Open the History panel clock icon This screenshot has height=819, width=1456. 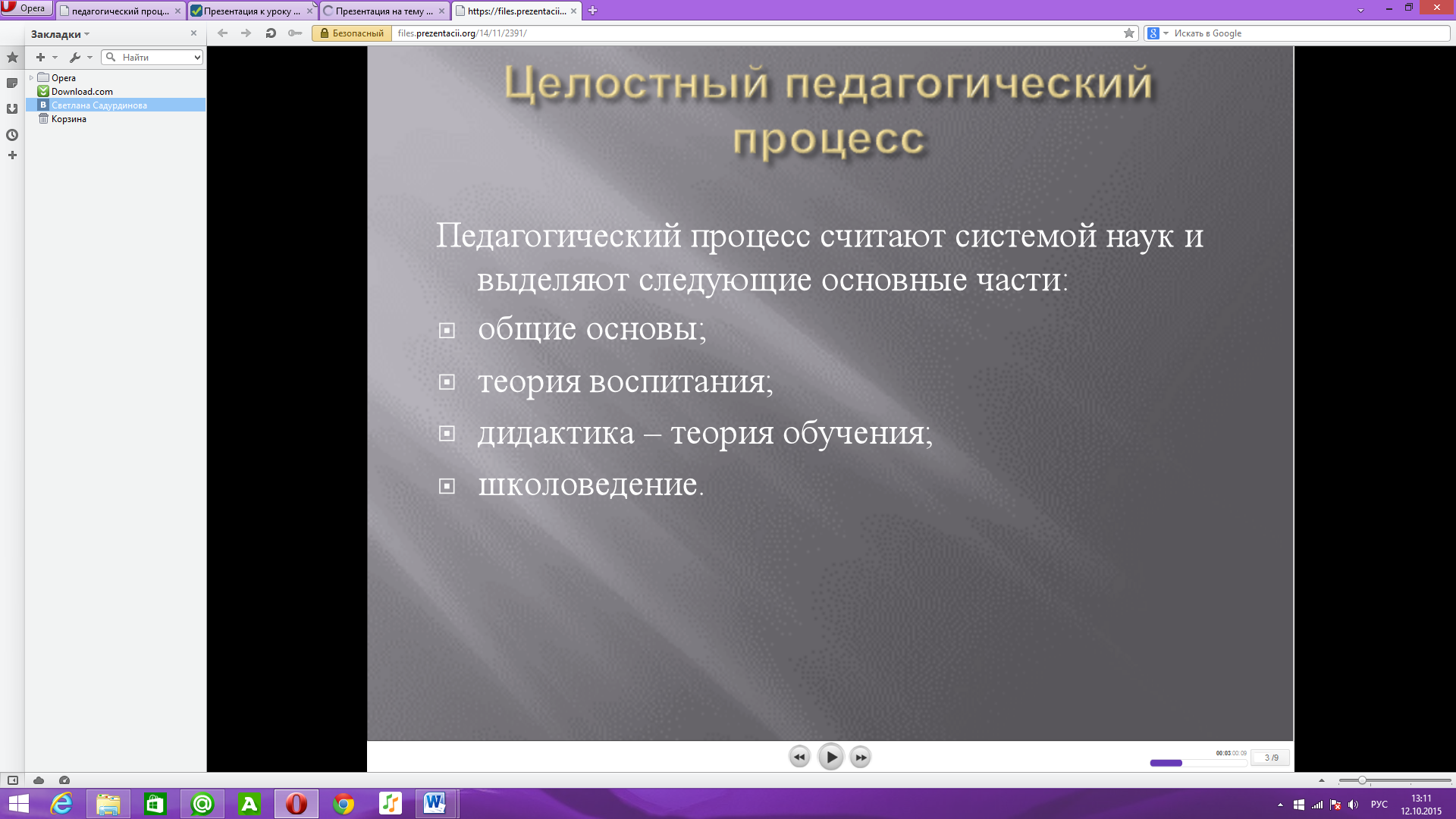[12, 135]
